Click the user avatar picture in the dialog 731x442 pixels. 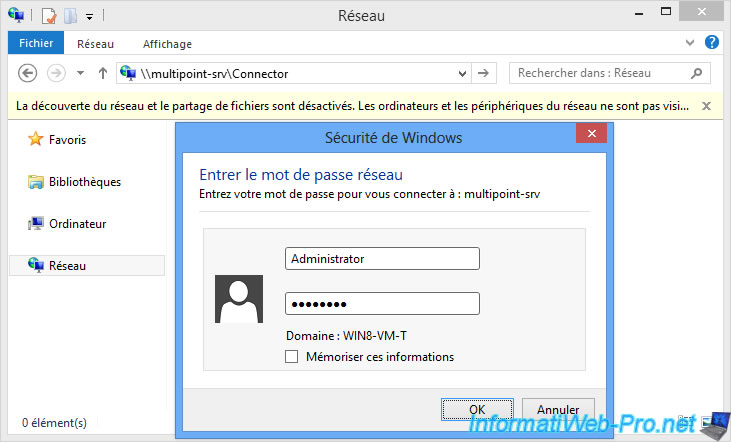click(x=239, y=299)
